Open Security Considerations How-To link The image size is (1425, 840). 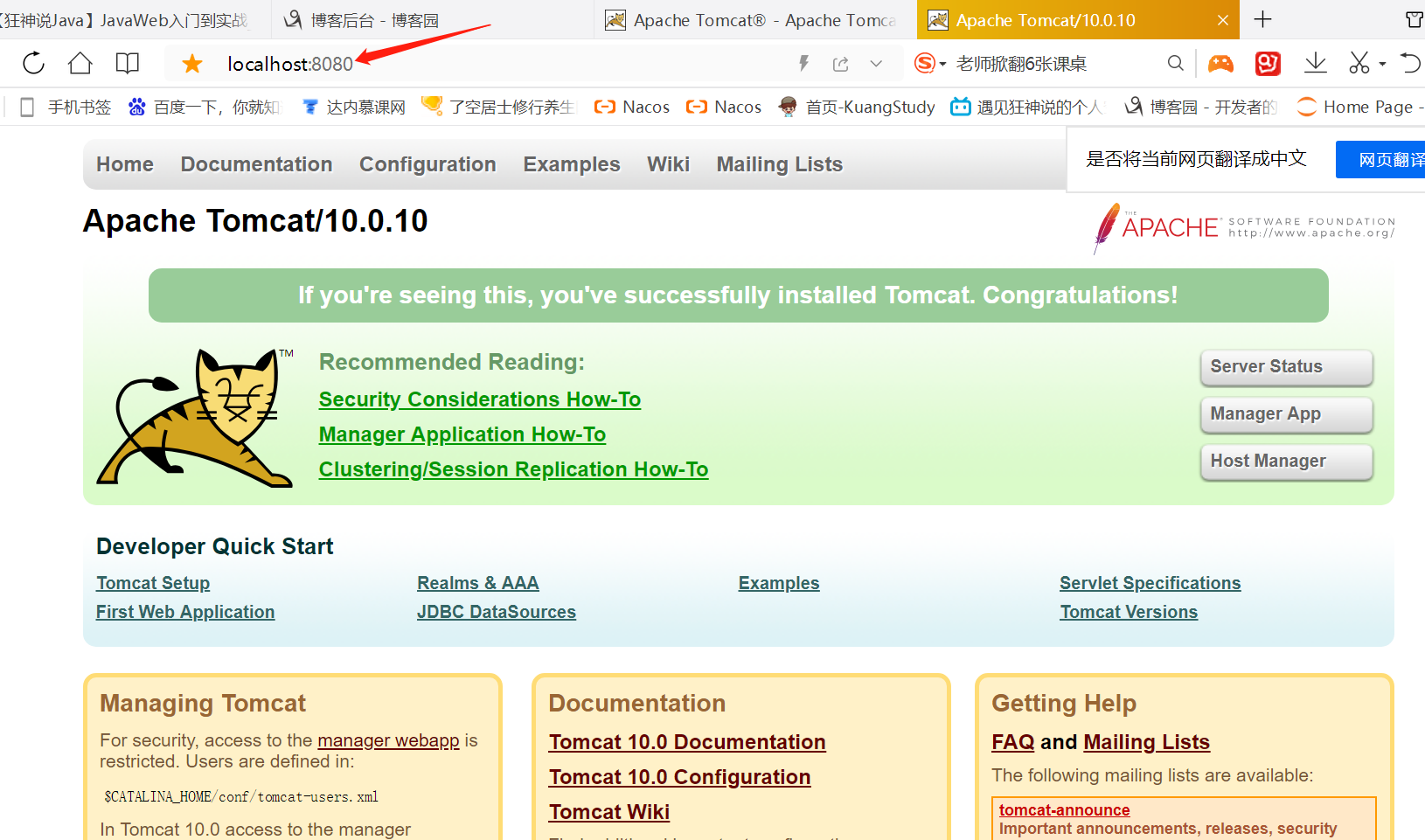pos(480,399)
